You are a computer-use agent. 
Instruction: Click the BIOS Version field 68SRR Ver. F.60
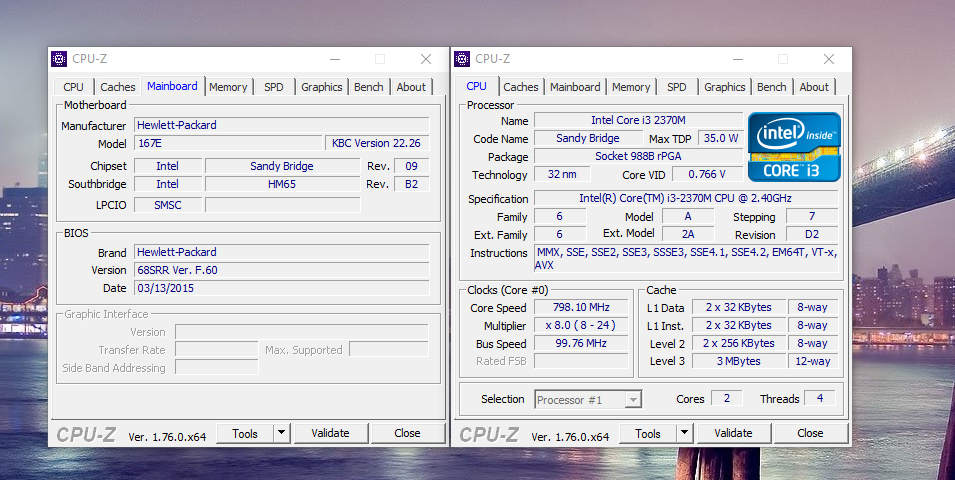point(281,270)
